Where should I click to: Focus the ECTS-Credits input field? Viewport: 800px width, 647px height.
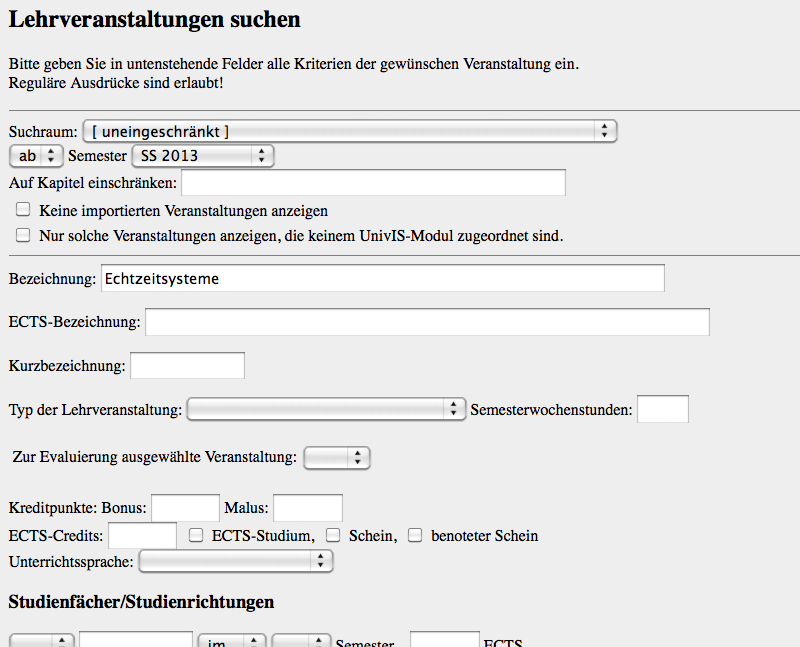point(142,536)
